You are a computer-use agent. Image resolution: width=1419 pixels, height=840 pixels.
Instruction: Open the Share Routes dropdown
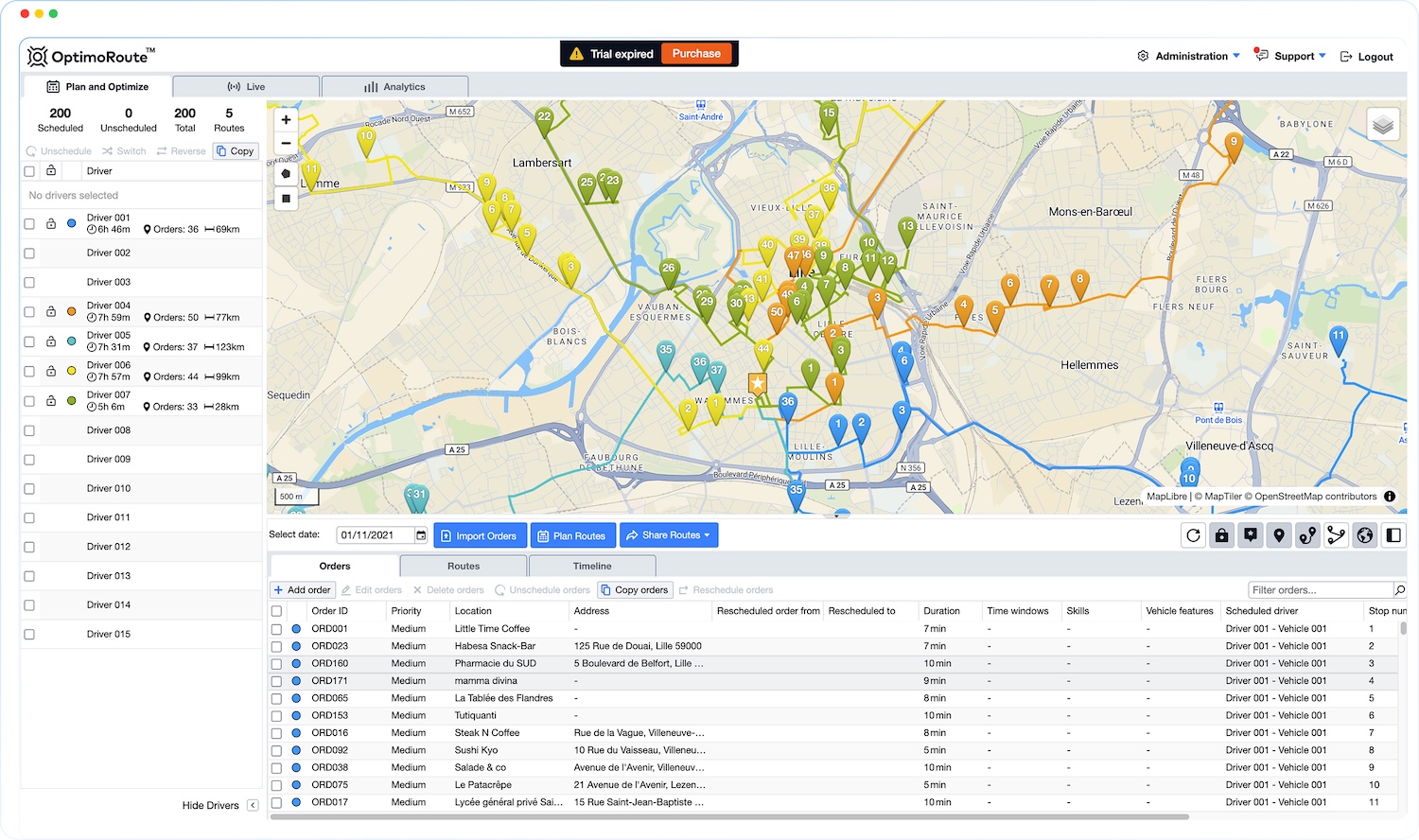tap(669, 534)
